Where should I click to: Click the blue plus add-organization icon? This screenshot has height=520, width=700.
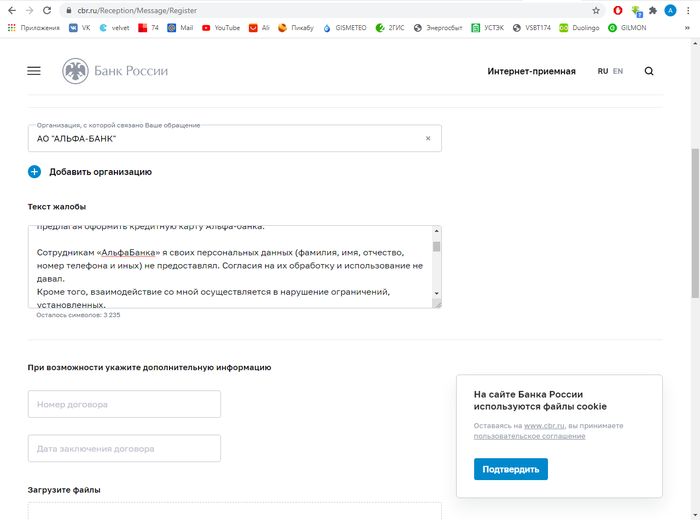pos(34,172)
